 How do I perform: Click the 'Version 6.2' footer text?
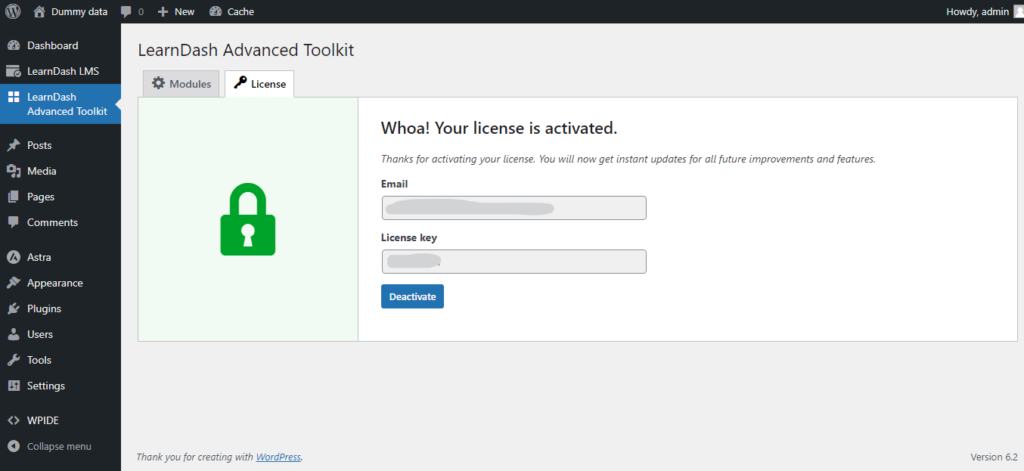[x=994, y=457]
